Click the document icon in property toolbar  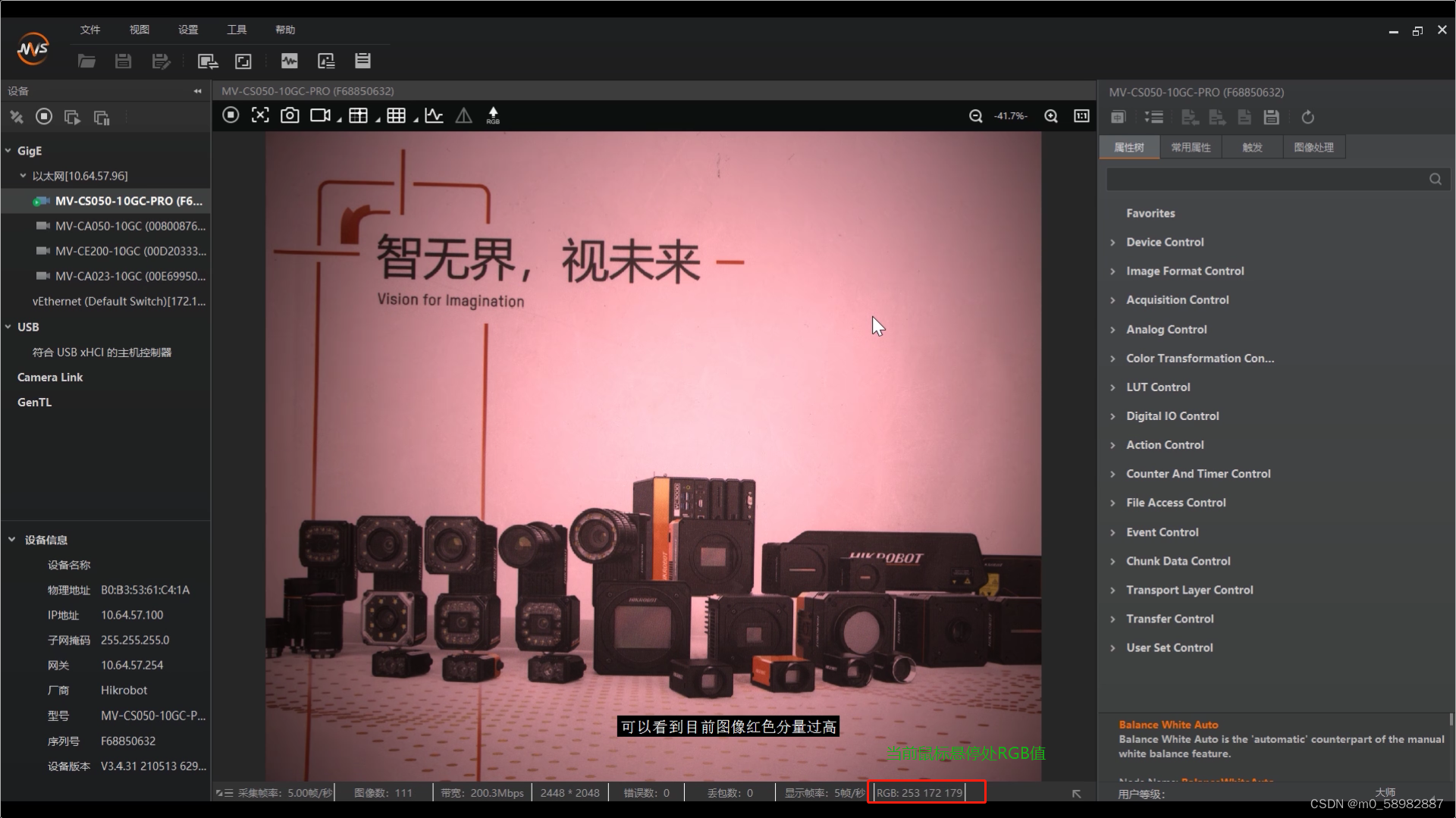pos(1244,117)
